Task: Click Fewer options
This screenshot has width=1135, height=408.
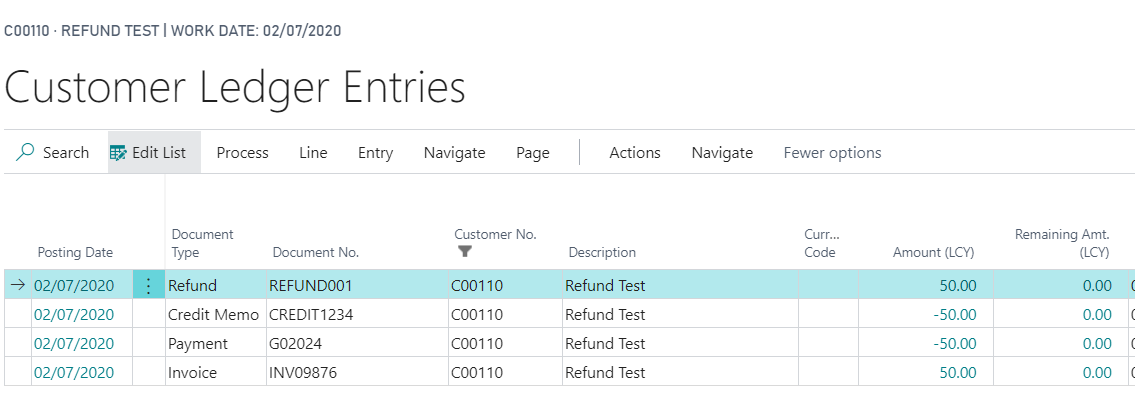Action: click(832, 153)
